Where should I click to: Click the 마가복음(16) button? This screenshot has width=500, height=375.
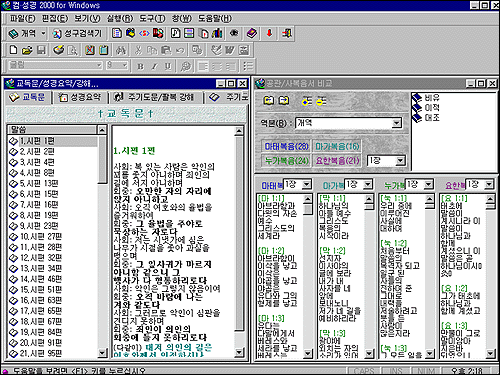pyautogui.click(x=337, y=146)
